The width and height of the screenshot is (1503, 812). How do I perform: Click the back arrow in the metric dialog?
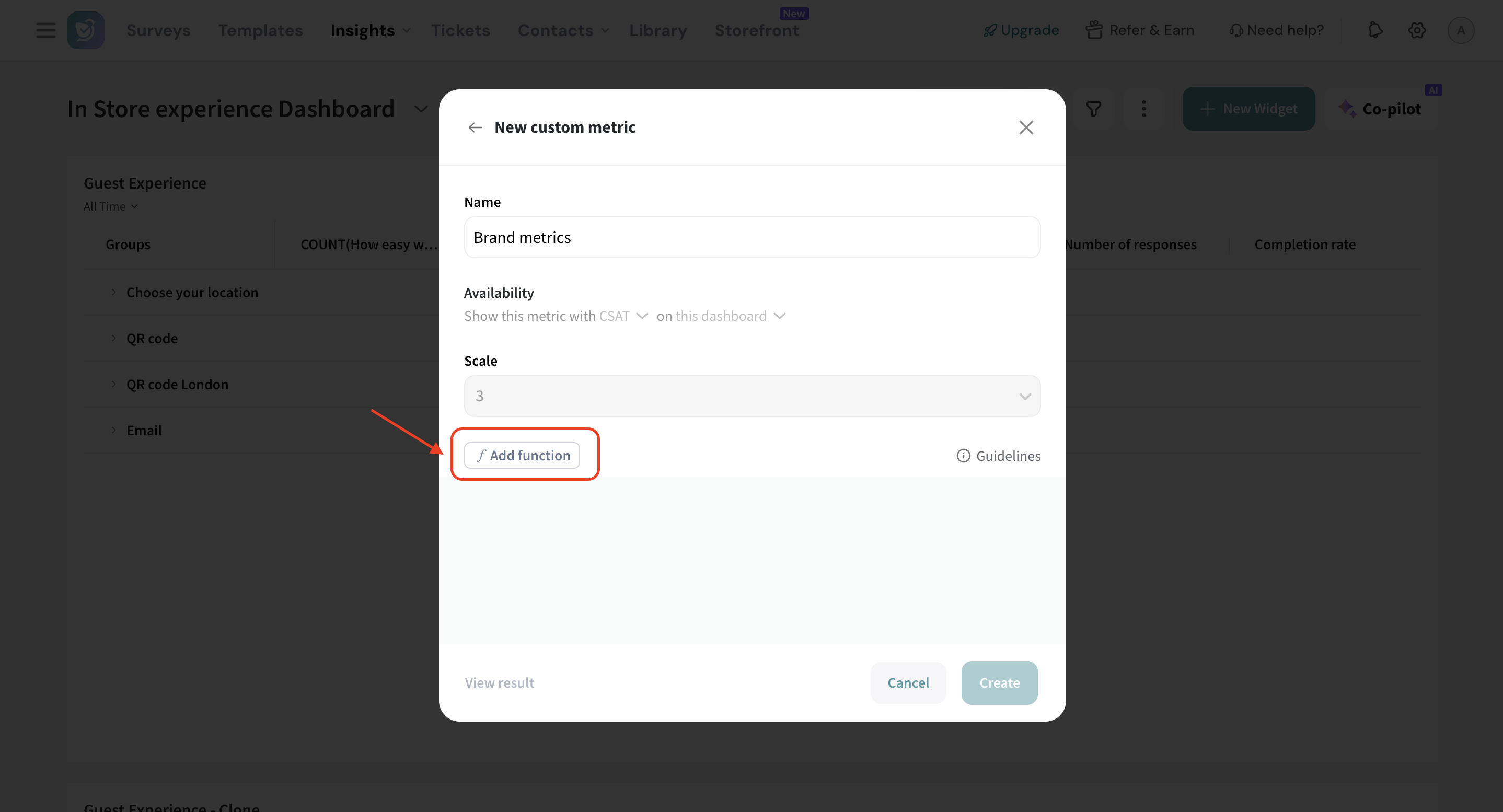point(475,127)
